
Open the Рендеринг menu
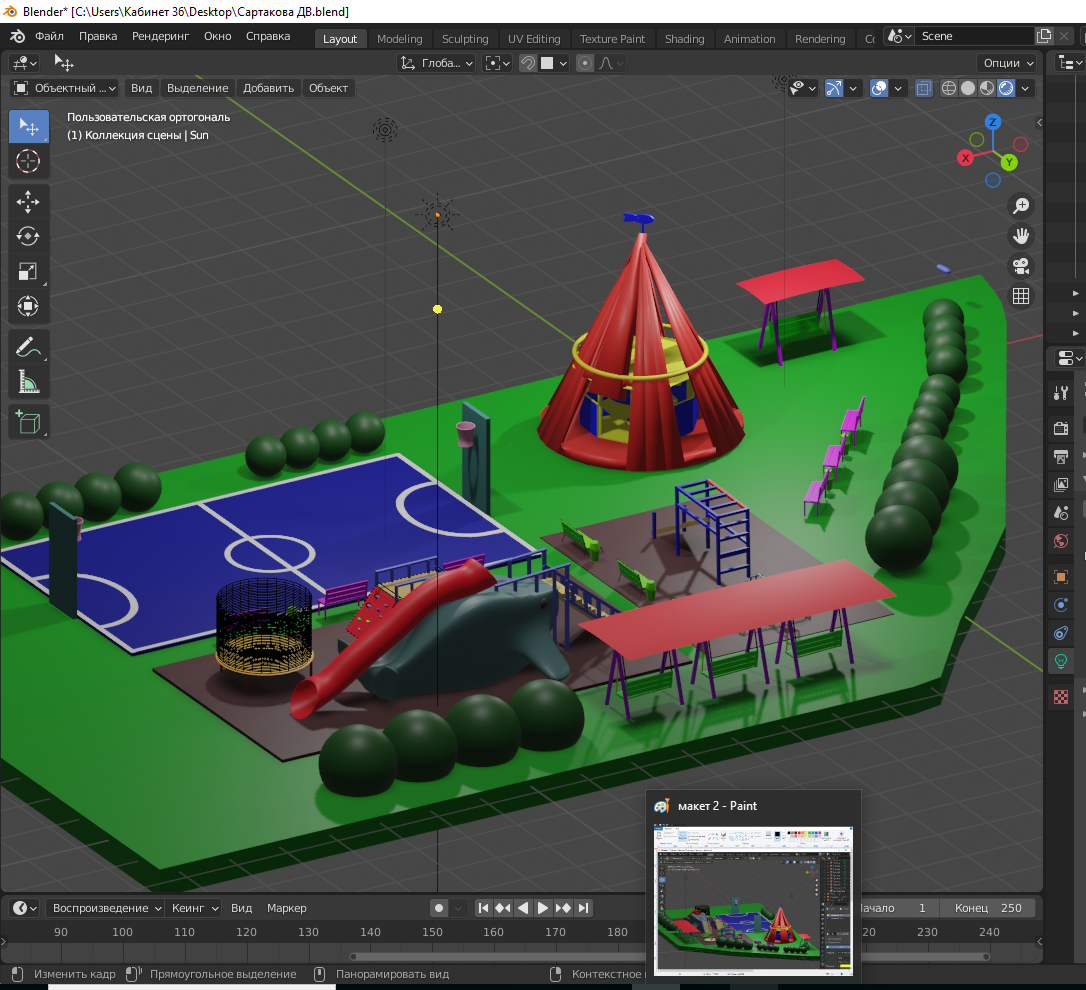tap(160, 36)
